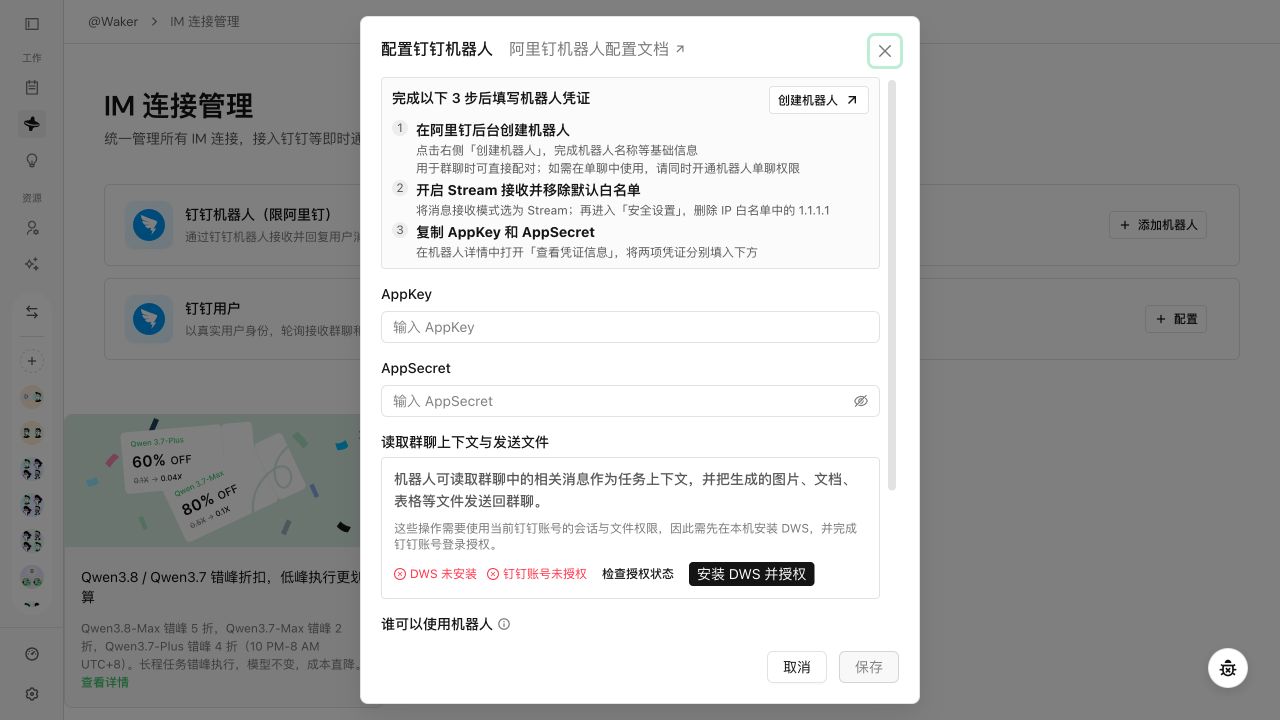The image size is (1280, 720).
Task: Close the 配置钉钉机器人 dialog
Action: point(884,51)
